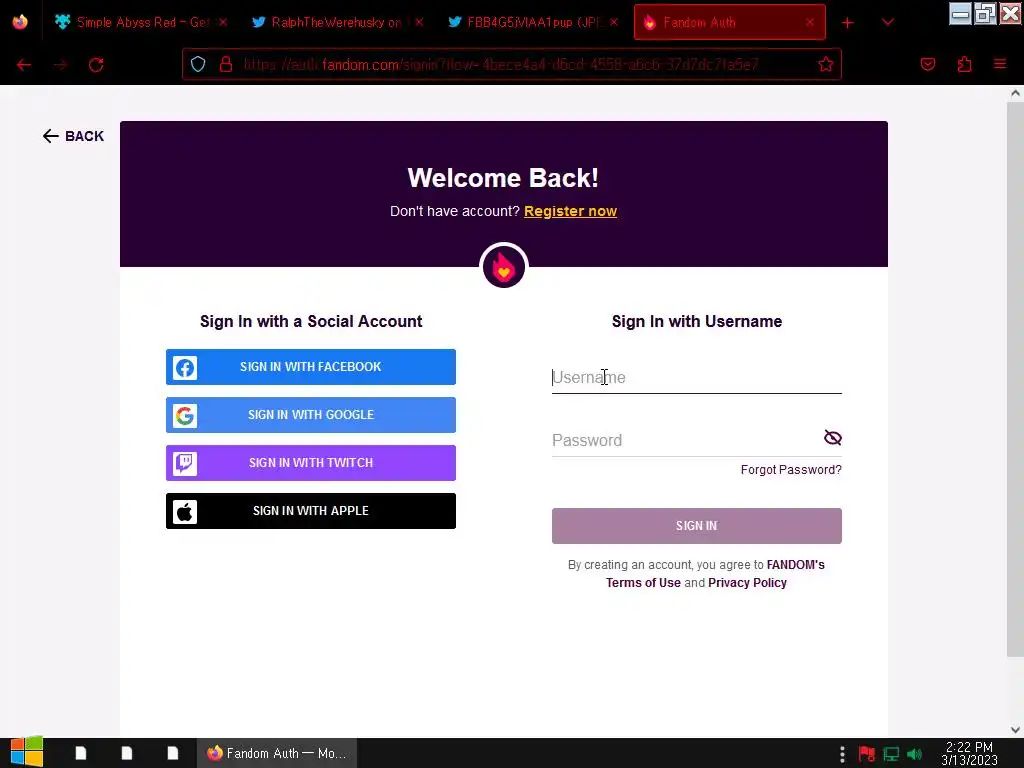Switch to the FBB4G5jVIAA1pup image tab
This screenshot has width=1024, height=768.
(533, 22)
